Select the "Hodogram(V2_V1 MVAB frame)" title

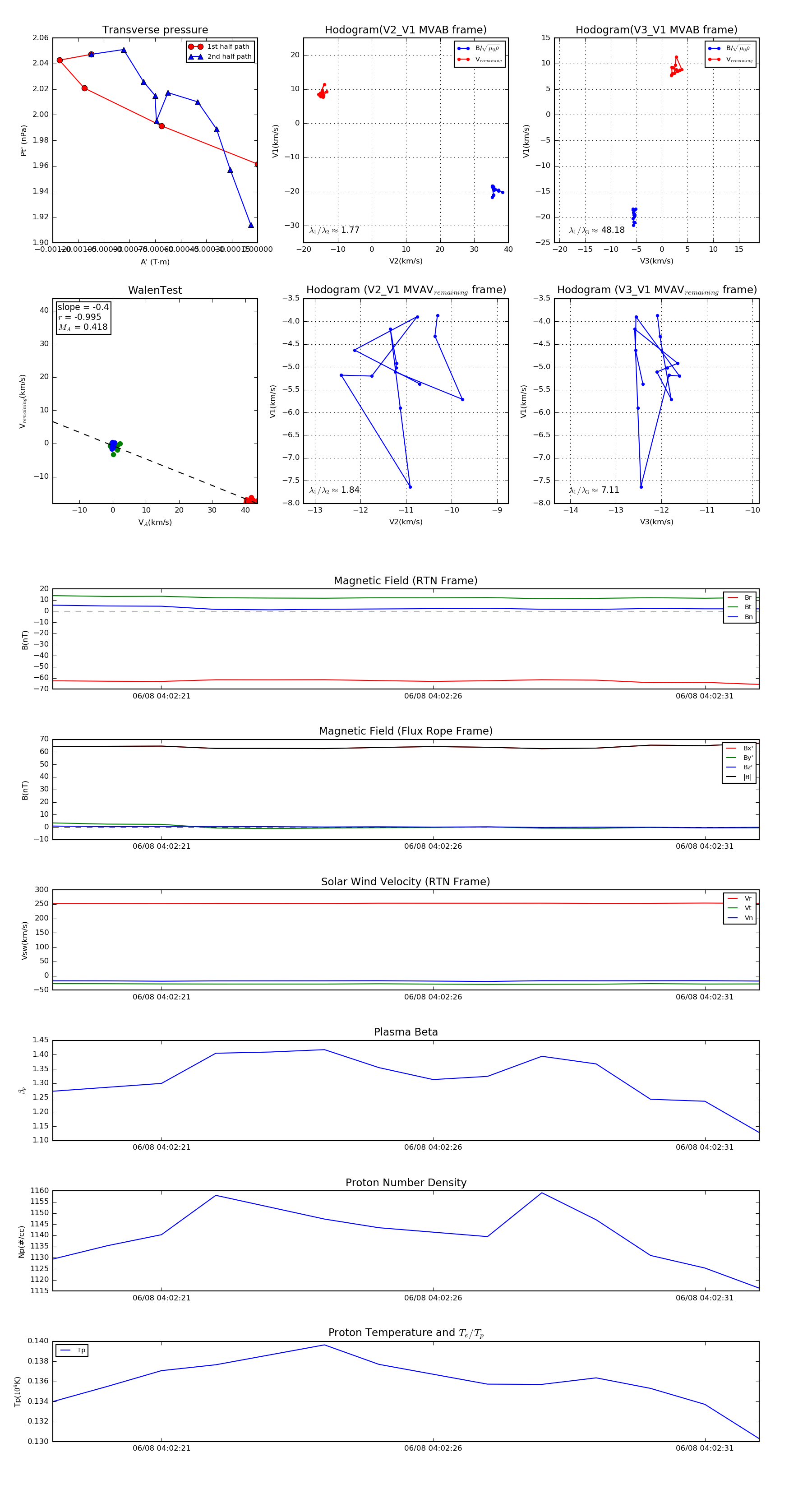coord(406,30)
